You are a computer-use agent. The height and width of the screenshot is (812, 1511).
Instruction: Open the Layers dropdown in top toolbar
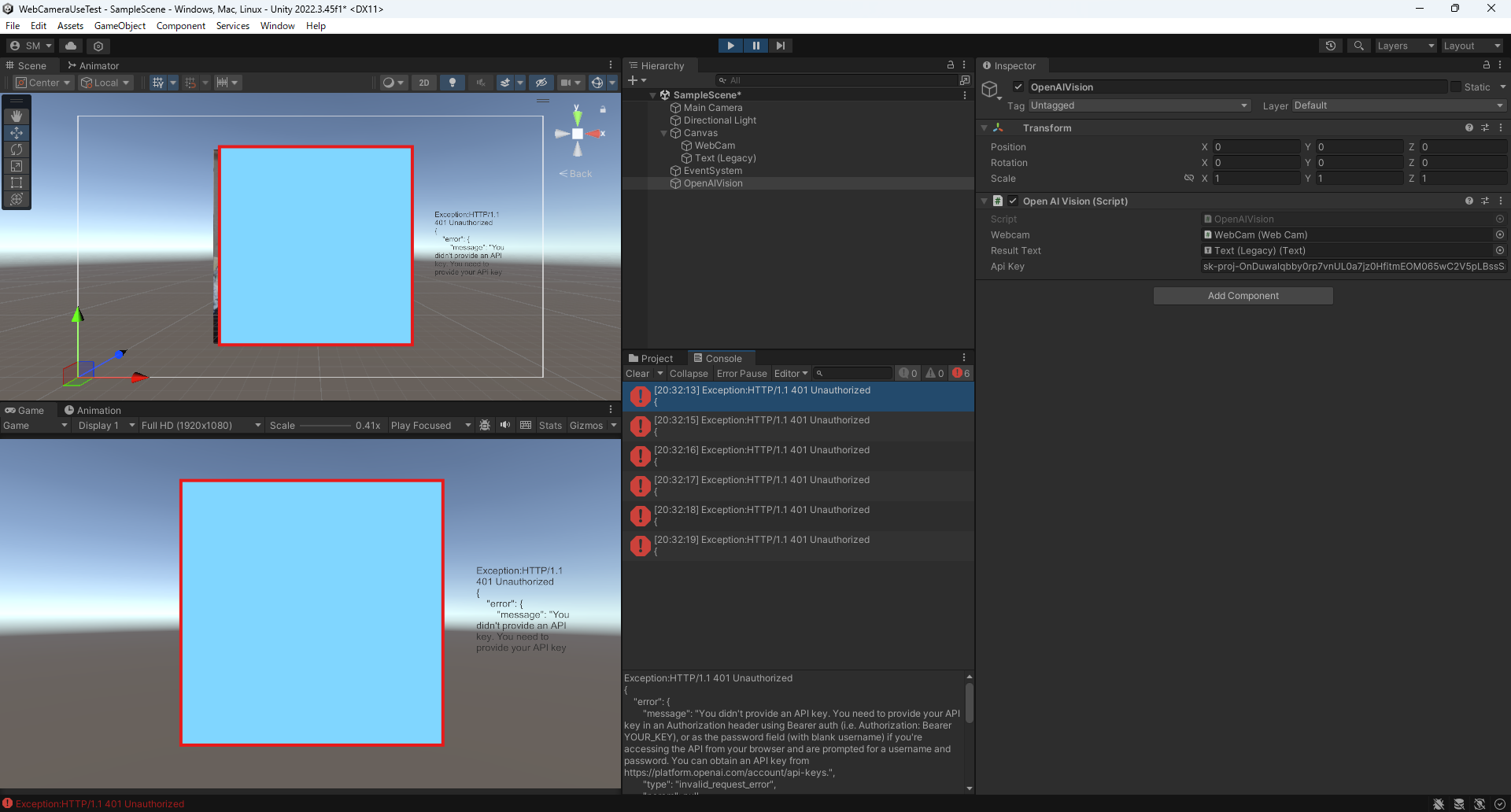[1405, 46]
